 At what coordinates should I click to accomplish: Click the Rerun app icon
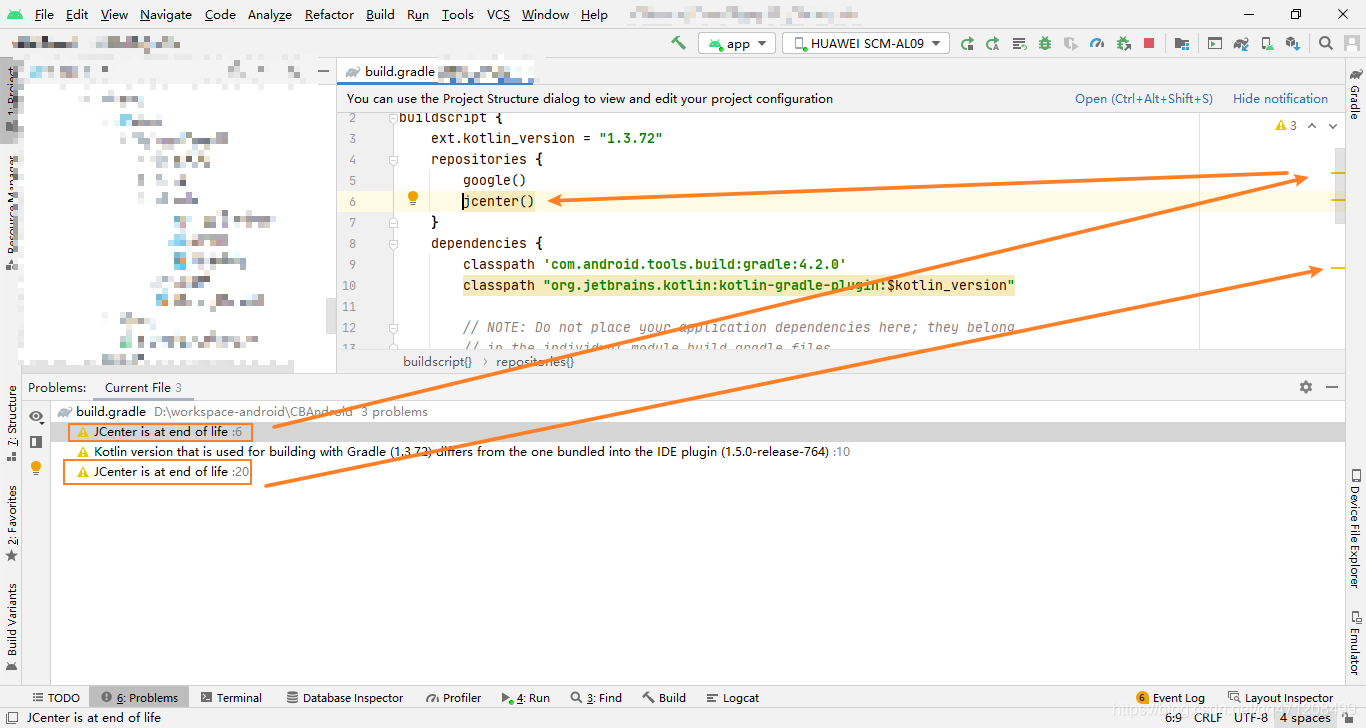tap(967, 43)
